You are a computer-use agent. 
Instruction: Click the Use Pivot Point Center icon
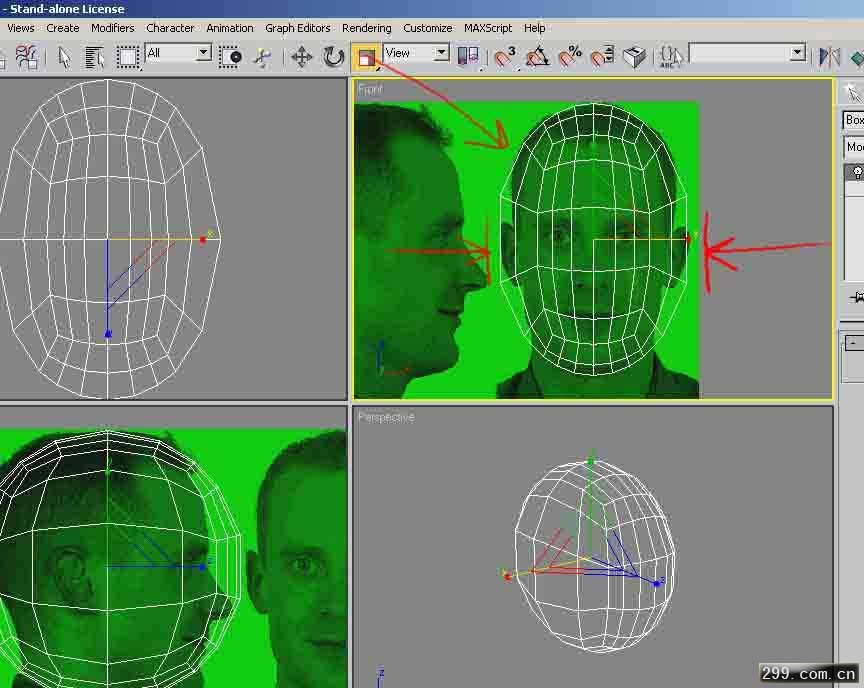468,57
